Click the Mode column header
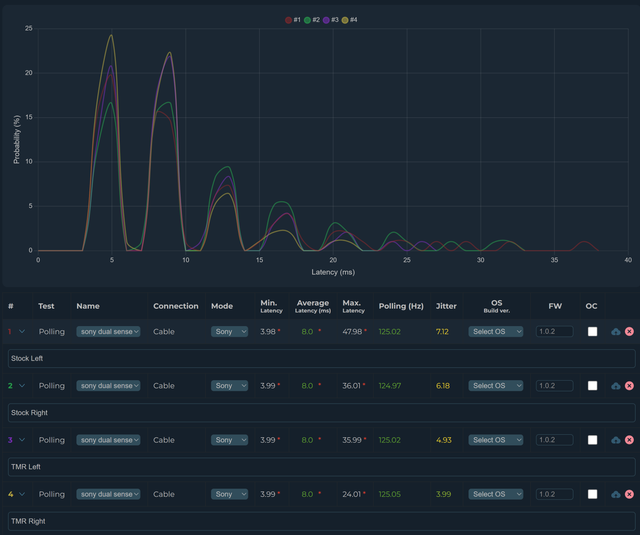Image resolution: width=640 pixels, height=535 pixels. click(222, 306)
